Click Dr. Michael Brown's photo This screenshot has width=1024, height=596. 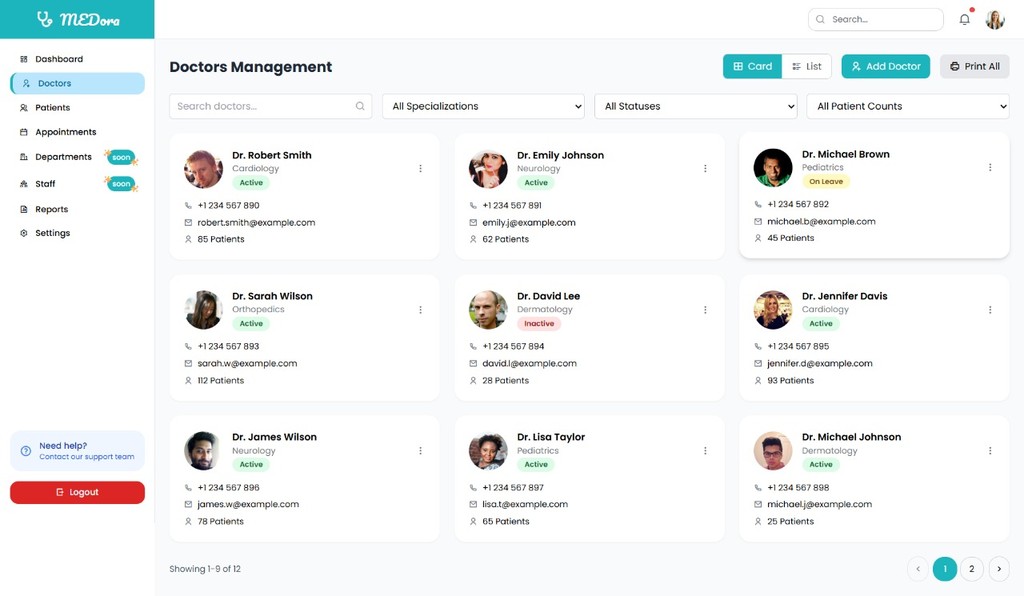point(773,168)
